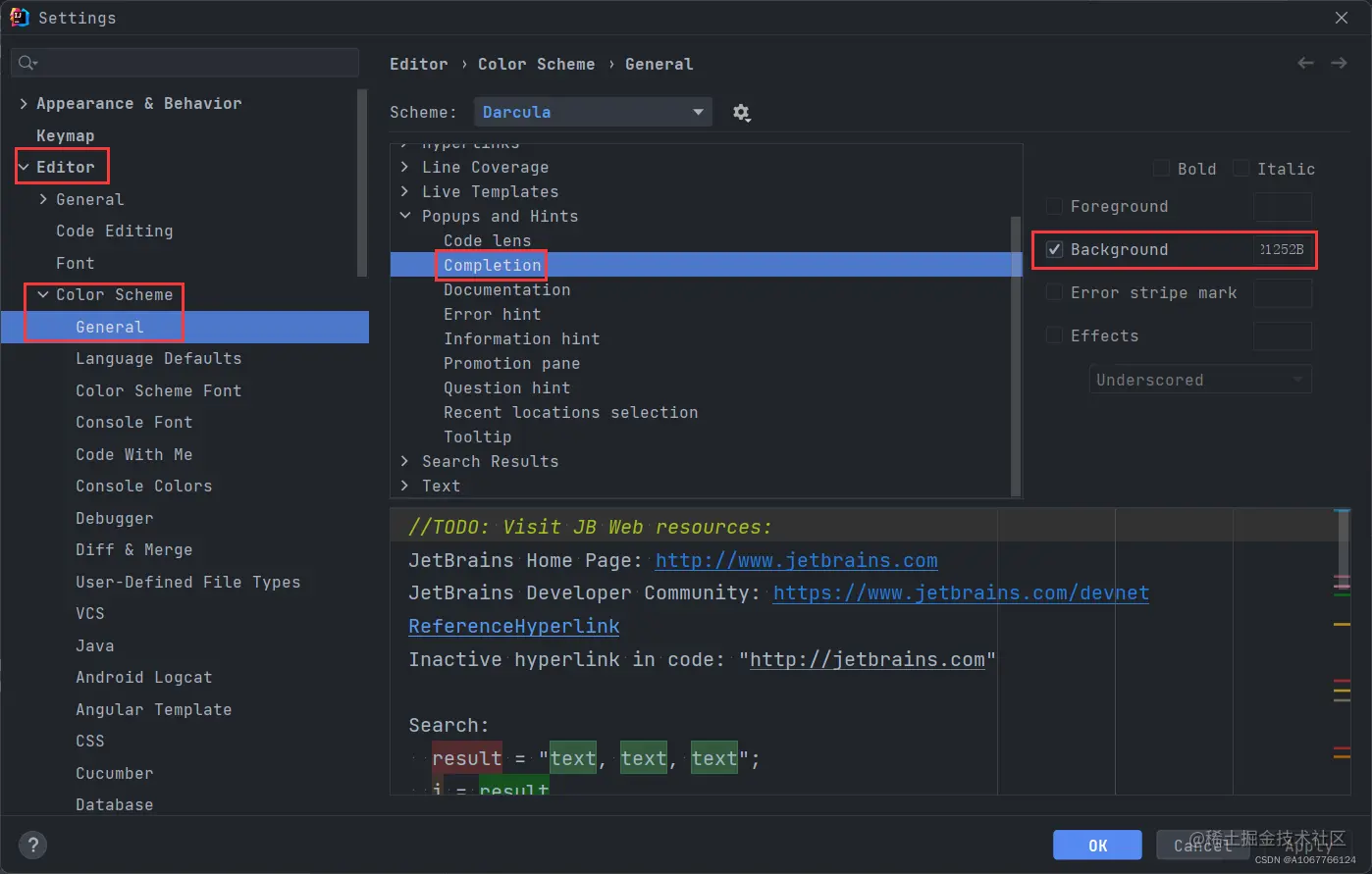Click the Effects color swatch
The width and height of the screenshot is (1372, 874).
click(1283, 335)
